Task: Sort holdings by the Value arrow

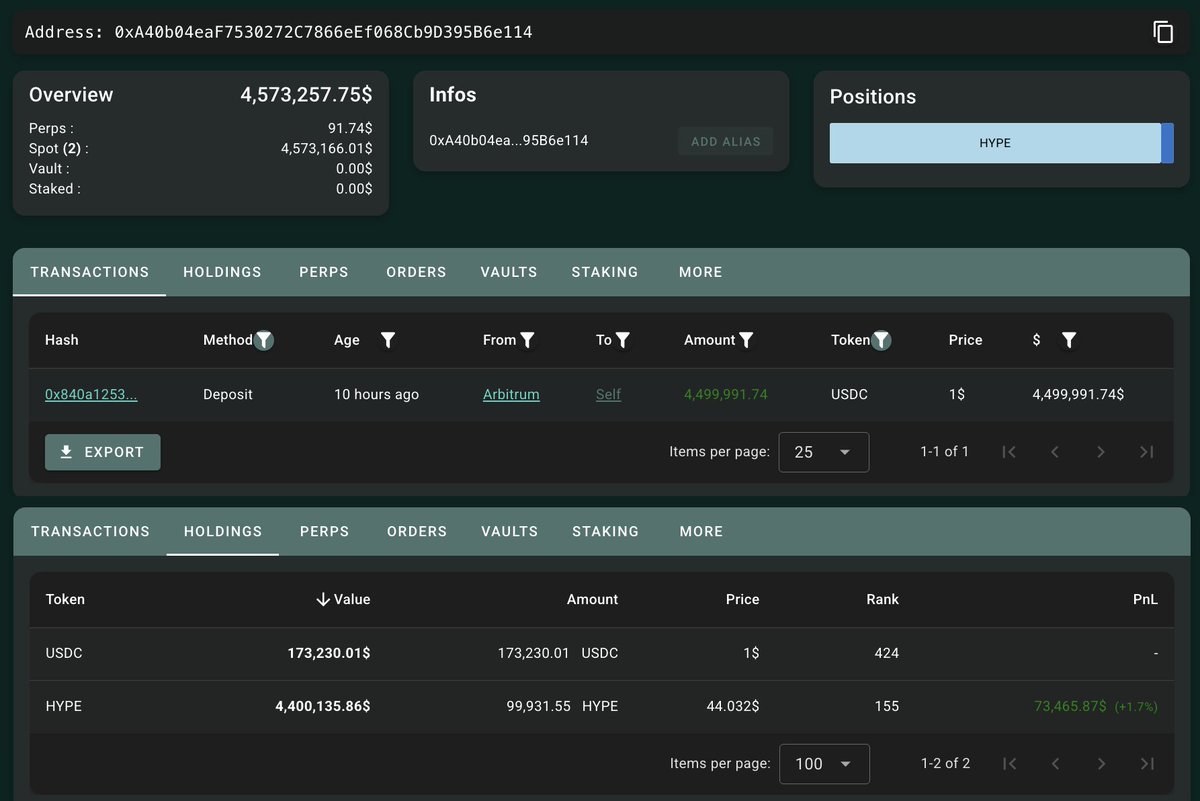Action: (x=323, y=600)
